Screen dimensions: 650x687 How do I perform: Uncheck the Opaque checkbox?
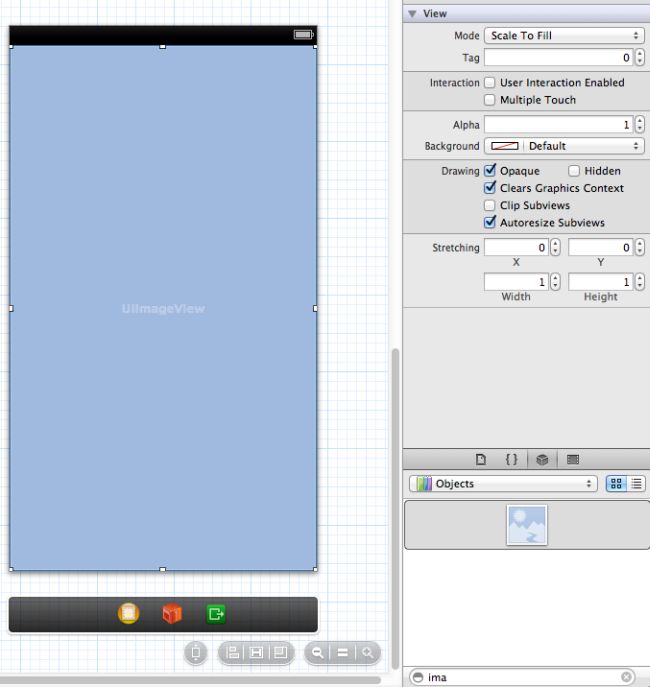[490, 170]
